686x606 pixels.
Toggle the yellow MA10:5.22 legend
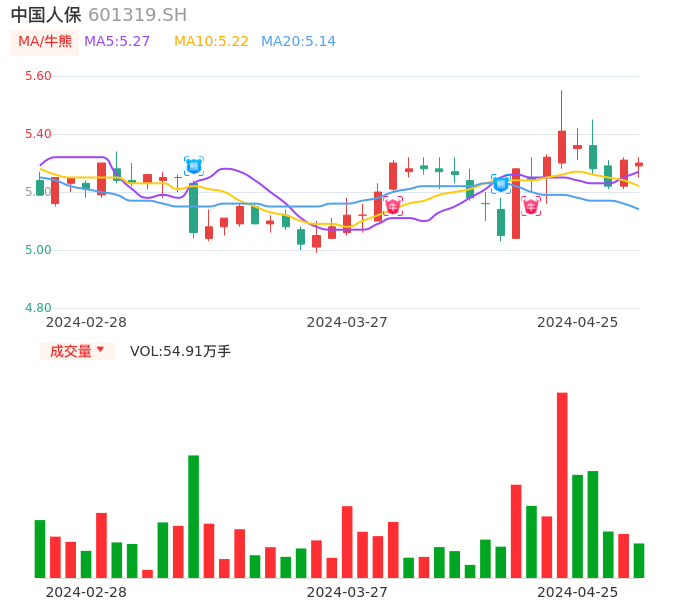[x=211, y=42]
